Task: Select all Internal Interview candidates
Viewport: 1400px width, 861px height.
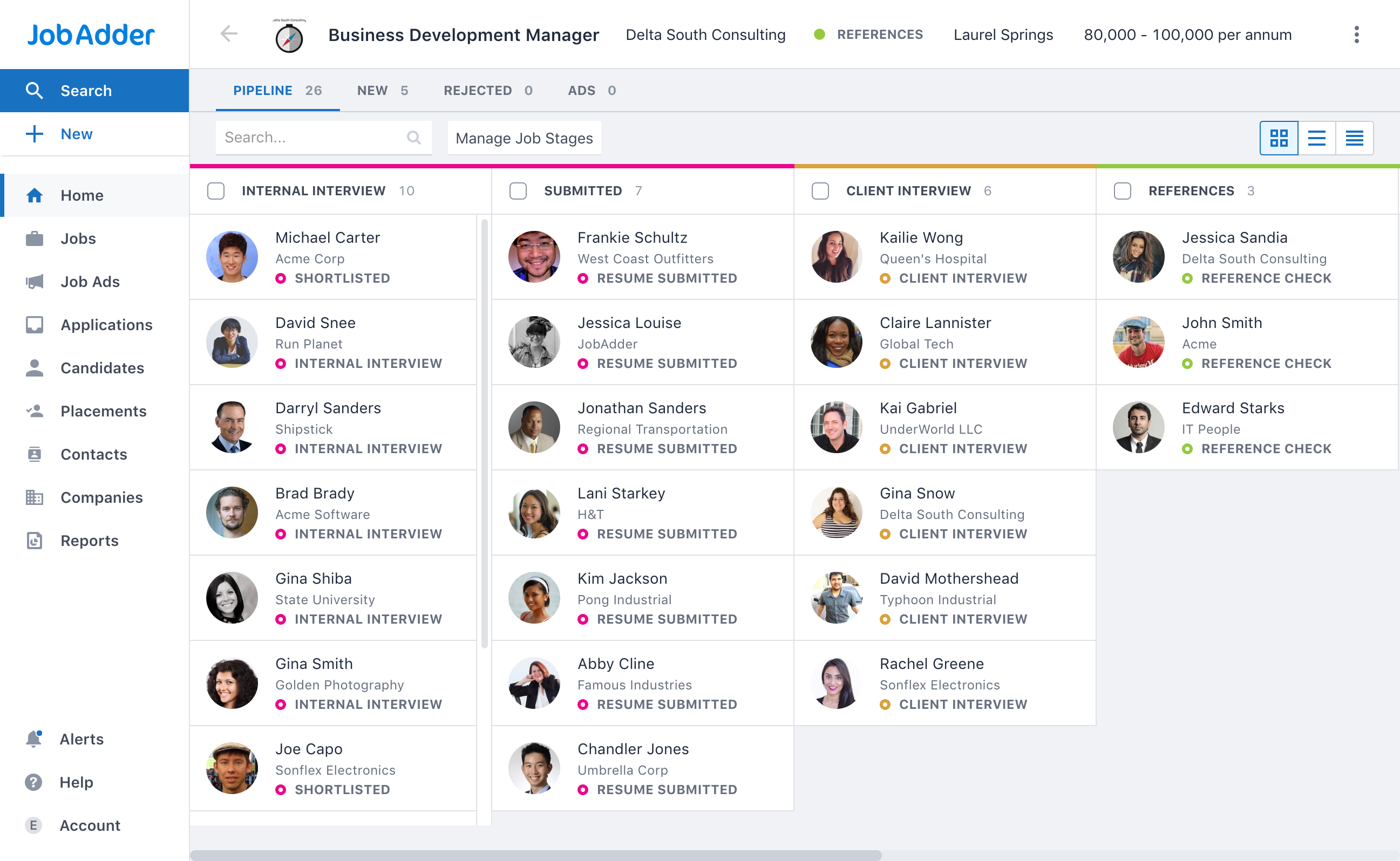Action: pos(216,191)
